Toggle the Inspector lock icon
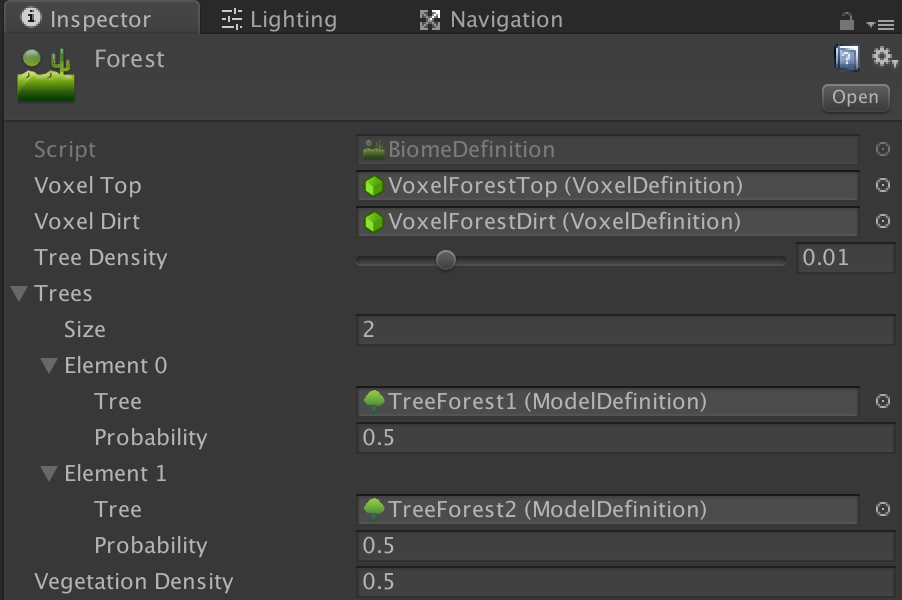Image resolution: width=902 pixels, height=600 pixels. click(845, 19)
